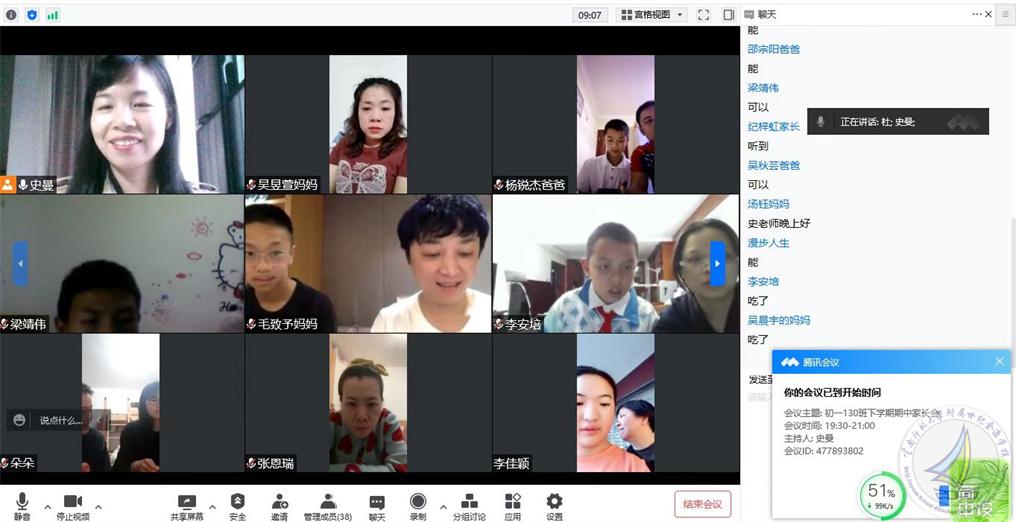Click 主持人: 史曼 in notification
This screenshot has width=1016, height=522.
(808, 438)
